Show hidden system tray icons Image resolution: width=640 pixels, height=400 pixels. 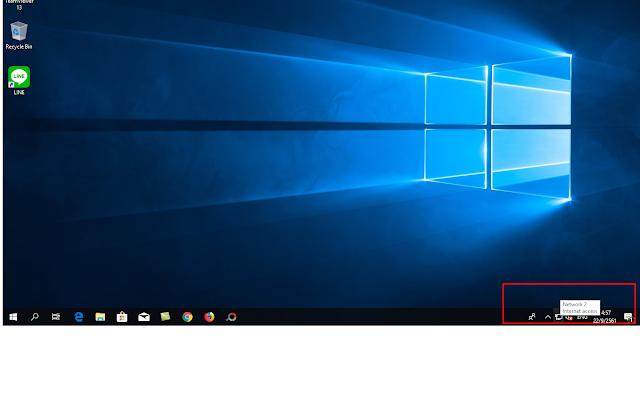pos(548,317)
